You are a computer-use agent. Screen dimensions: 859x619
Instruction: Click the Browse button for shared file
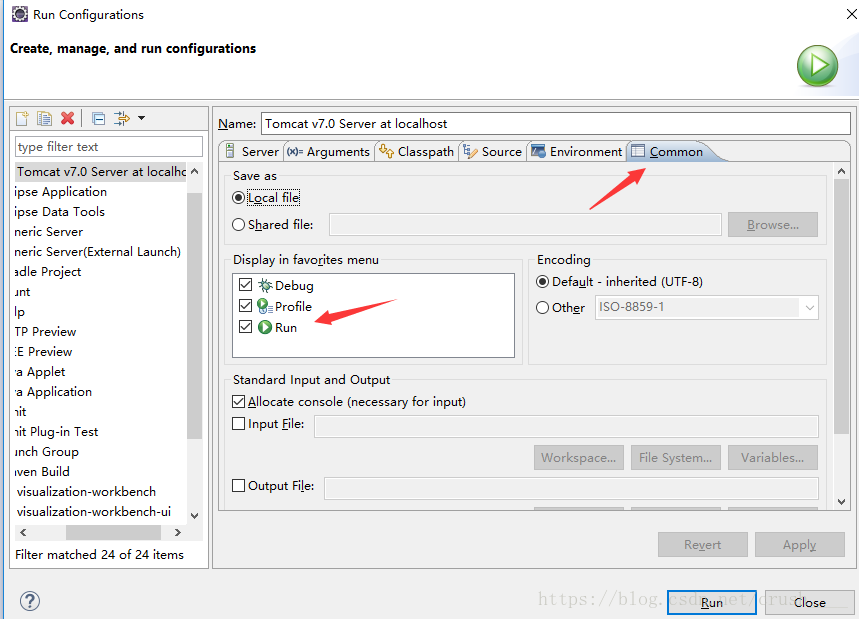click(772, 225)
